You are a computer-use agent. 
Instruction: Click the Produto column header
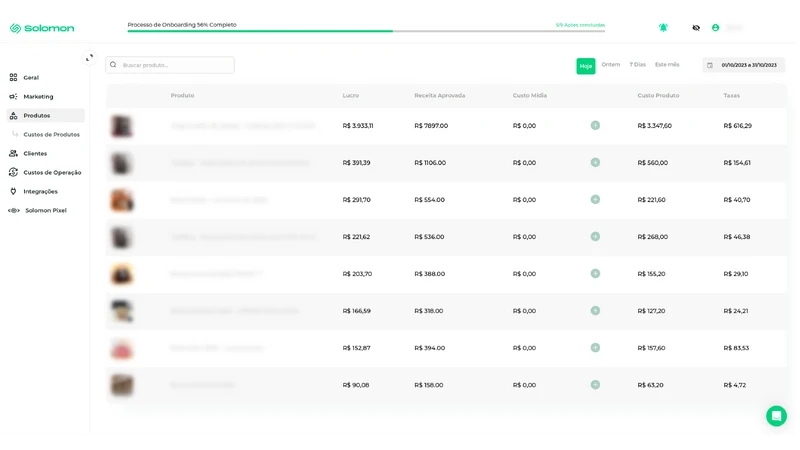tap(182, 95)
